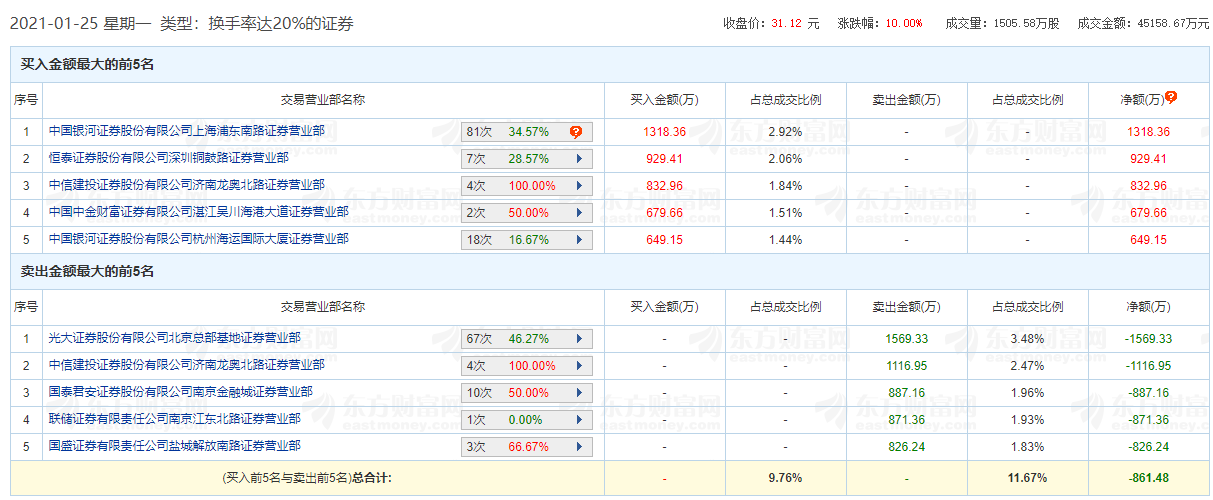Viewport: 1213px width, 500px height.
Task: Open 国泰君安证券南京金融城营业部 link
Action: (x=181, y=392)
